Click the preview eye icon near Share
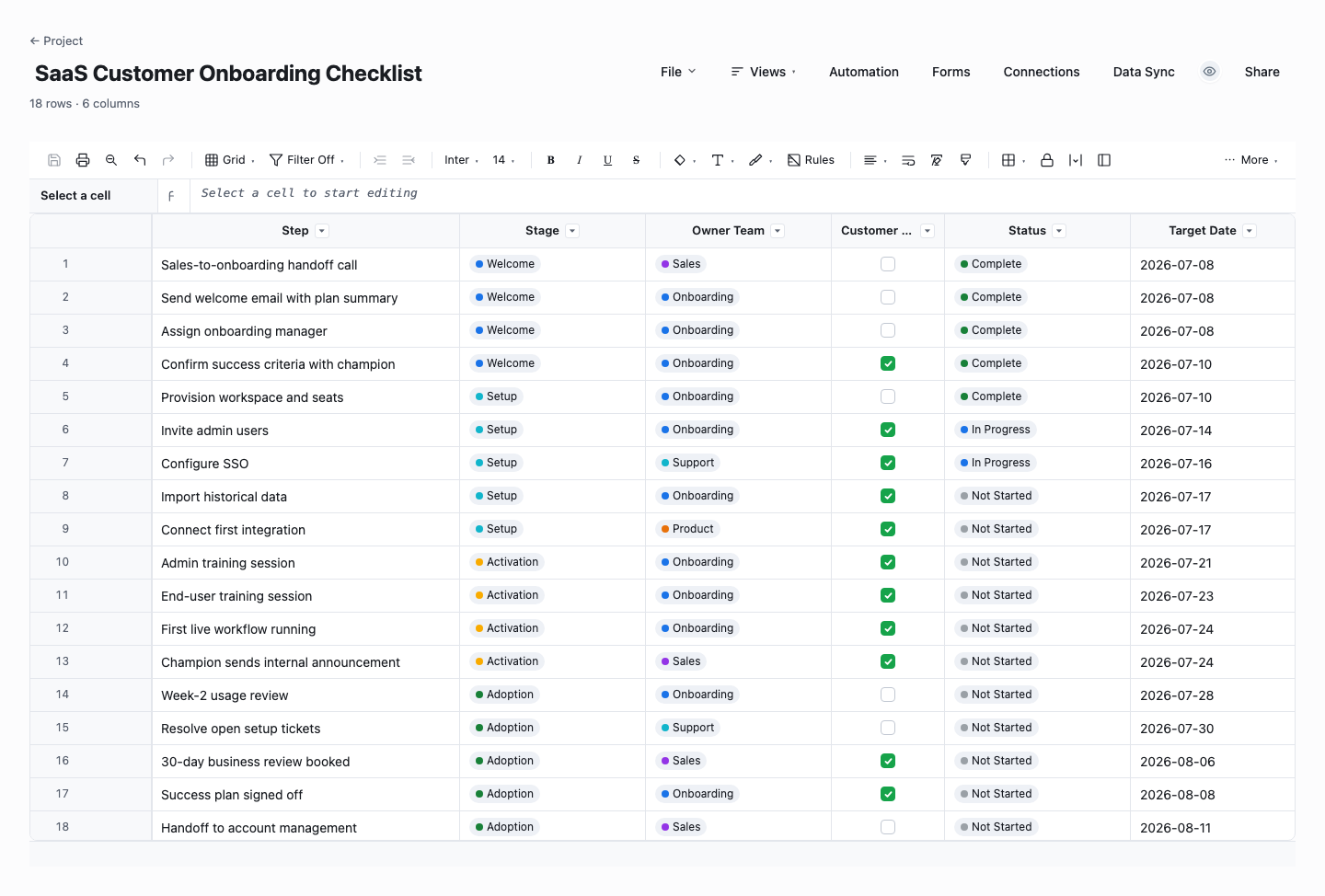Image resolution: width=1325 pixels, height=896 pixels. point(1210,72)
